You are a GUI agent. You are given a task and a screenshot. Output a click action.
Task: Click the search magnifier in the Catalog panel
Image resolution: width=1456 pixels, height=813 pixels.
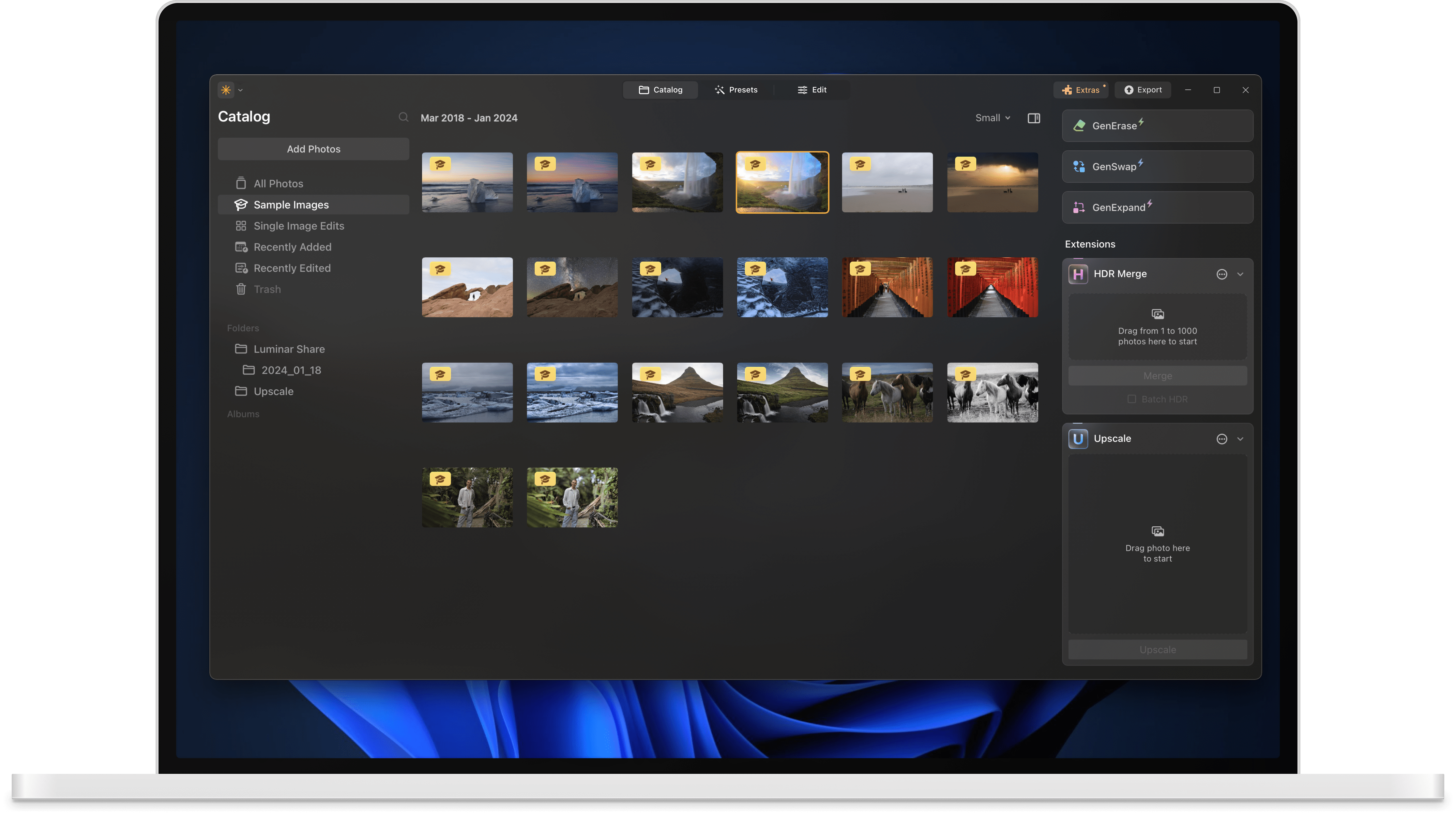click(x=403, y=117)
